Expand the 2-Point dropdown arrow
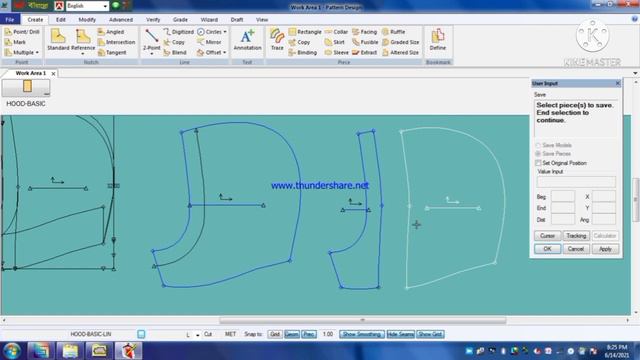The width and height of the screenshot is (640, 360). [x=151, y=53]
